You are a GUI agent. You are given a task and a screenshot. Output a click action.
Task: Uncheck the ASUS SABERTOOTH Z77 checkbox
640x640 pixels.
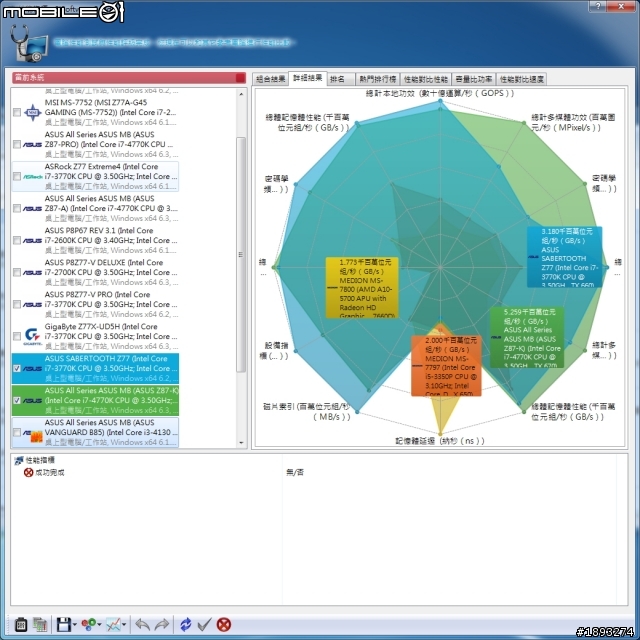[x=17, y=369]
